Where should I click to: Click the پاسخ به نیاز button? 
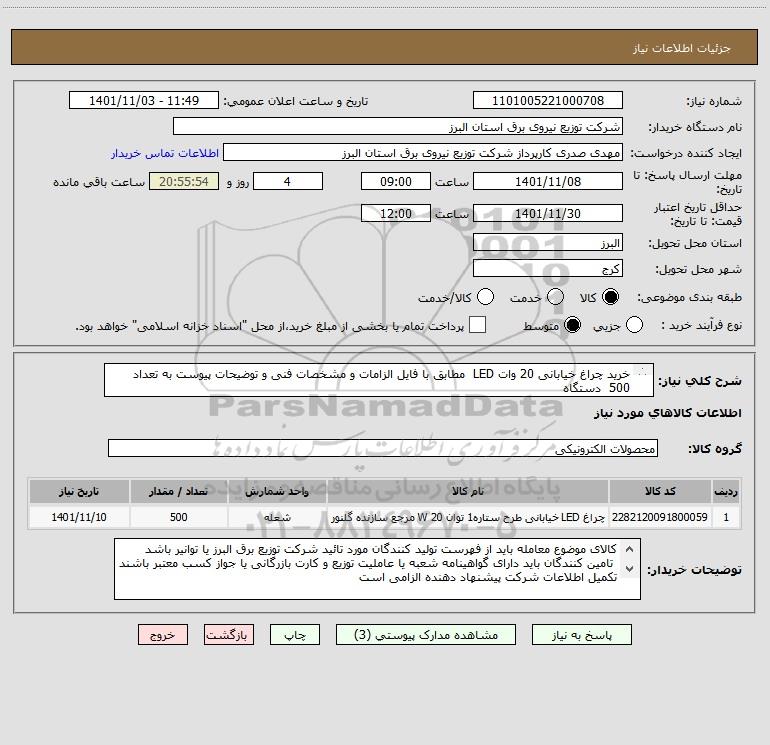[582, 635]
